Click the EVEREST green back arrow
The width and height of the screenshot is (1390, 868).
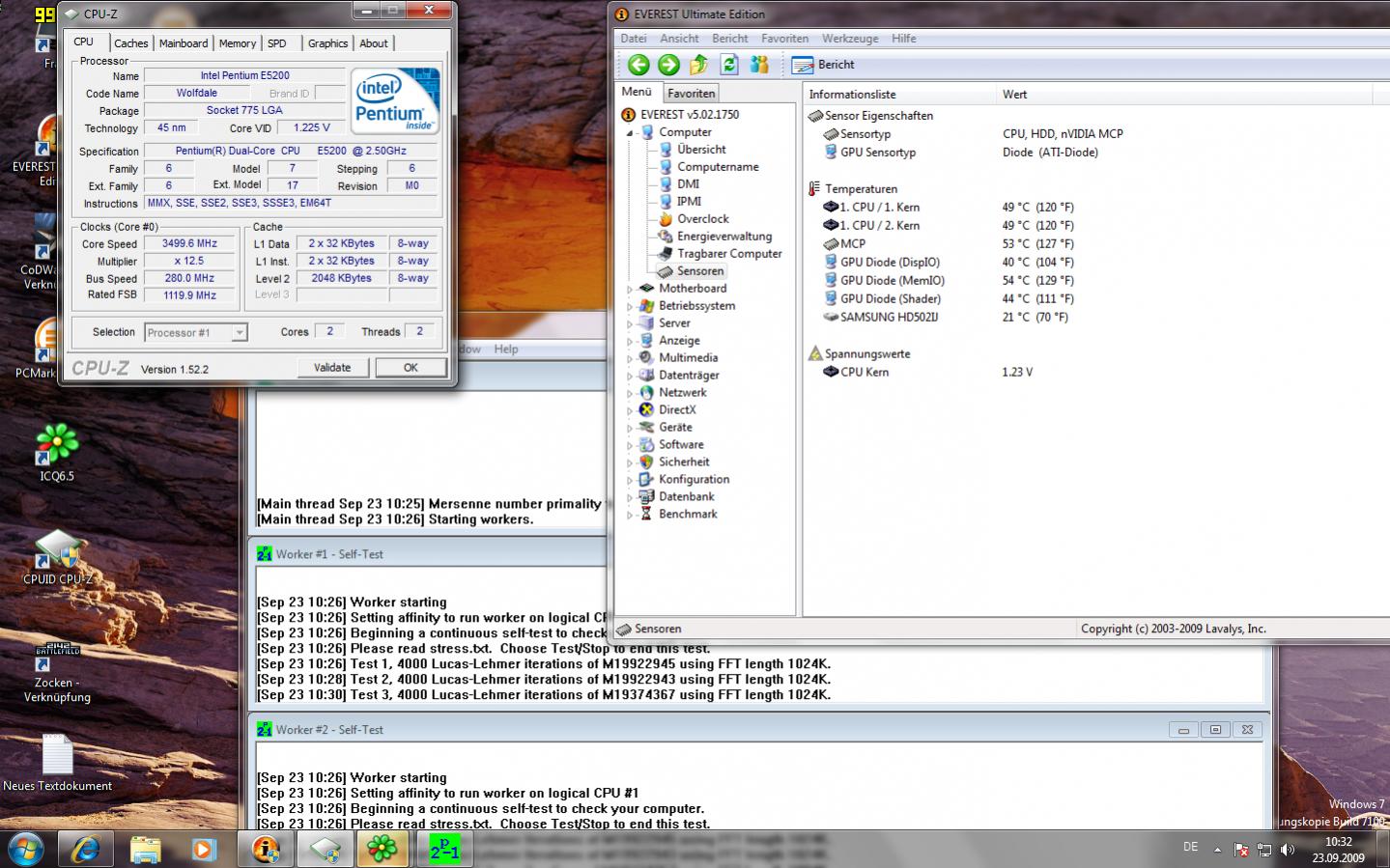pyautogui.click(x=638, y=65)
